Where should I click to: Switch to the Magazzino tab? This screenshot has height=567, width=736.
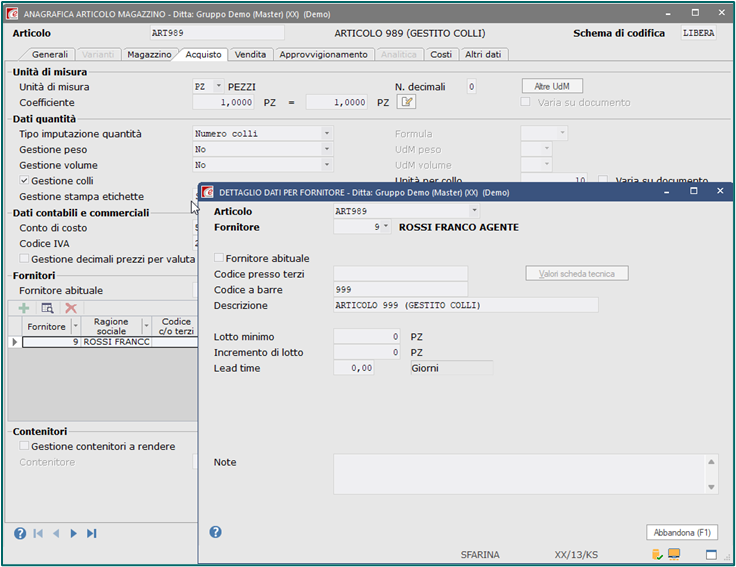click(149, 54)
